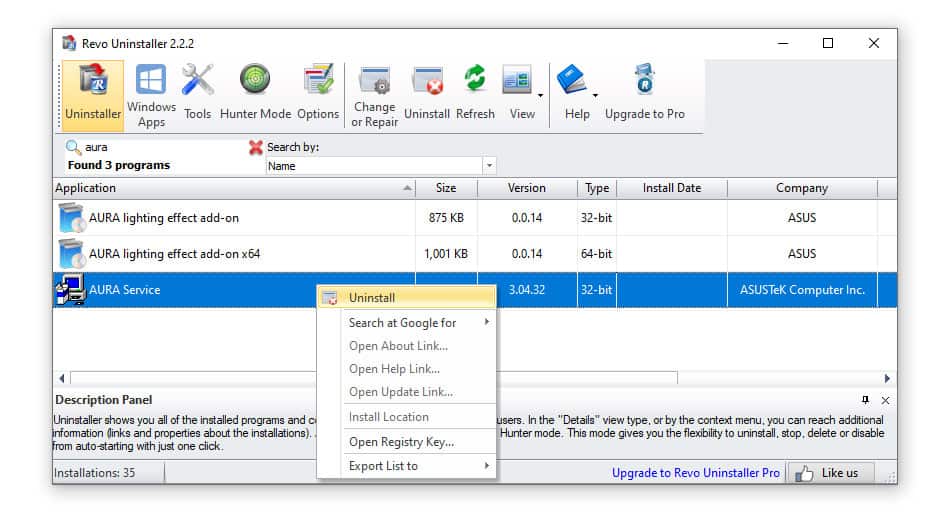Click the ASUSTeK Computer Inc. company cell
Viewport: 949px width, 525px height.
pos(802,290)
